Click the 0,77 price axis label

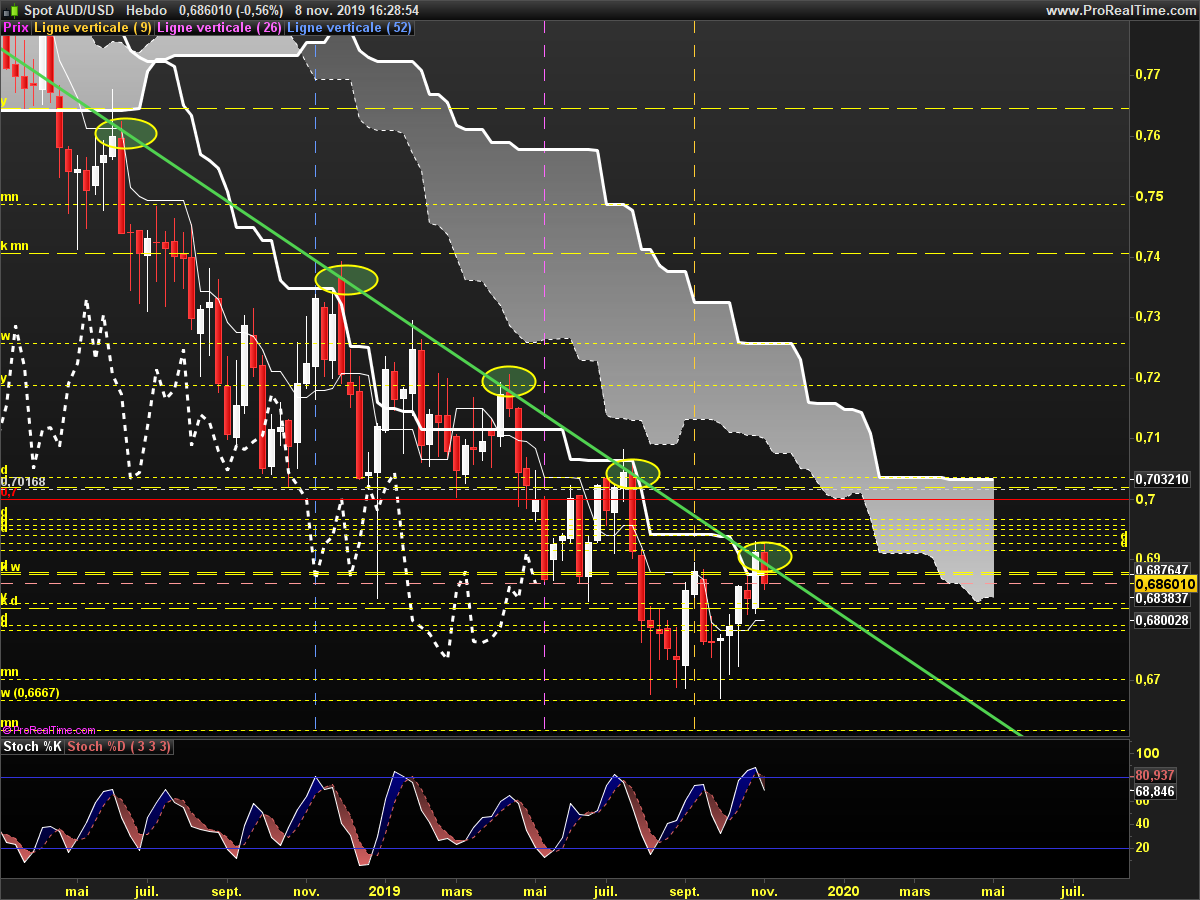pos(1148,74)
